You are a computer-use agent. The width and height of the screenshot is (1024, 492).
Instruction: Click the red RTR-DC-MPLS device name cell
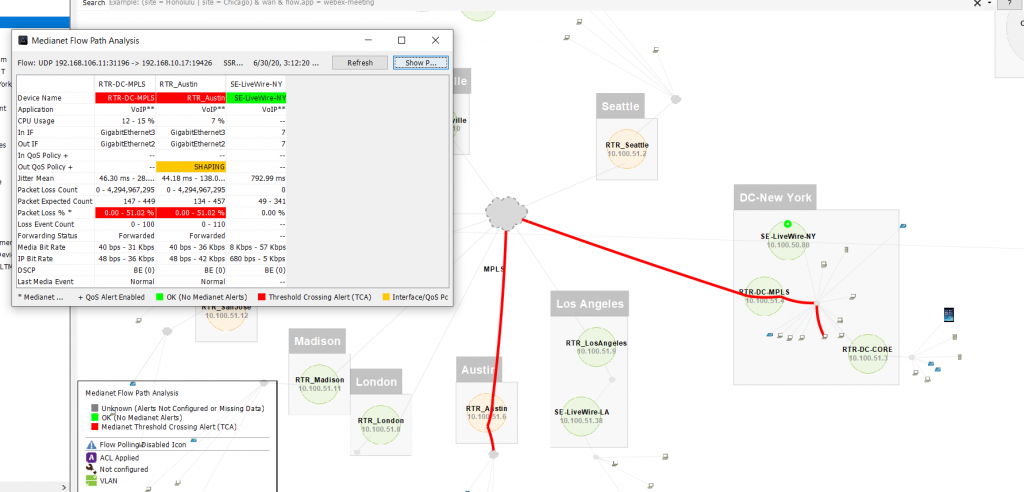pyautogui.click(x=125, y=97)
